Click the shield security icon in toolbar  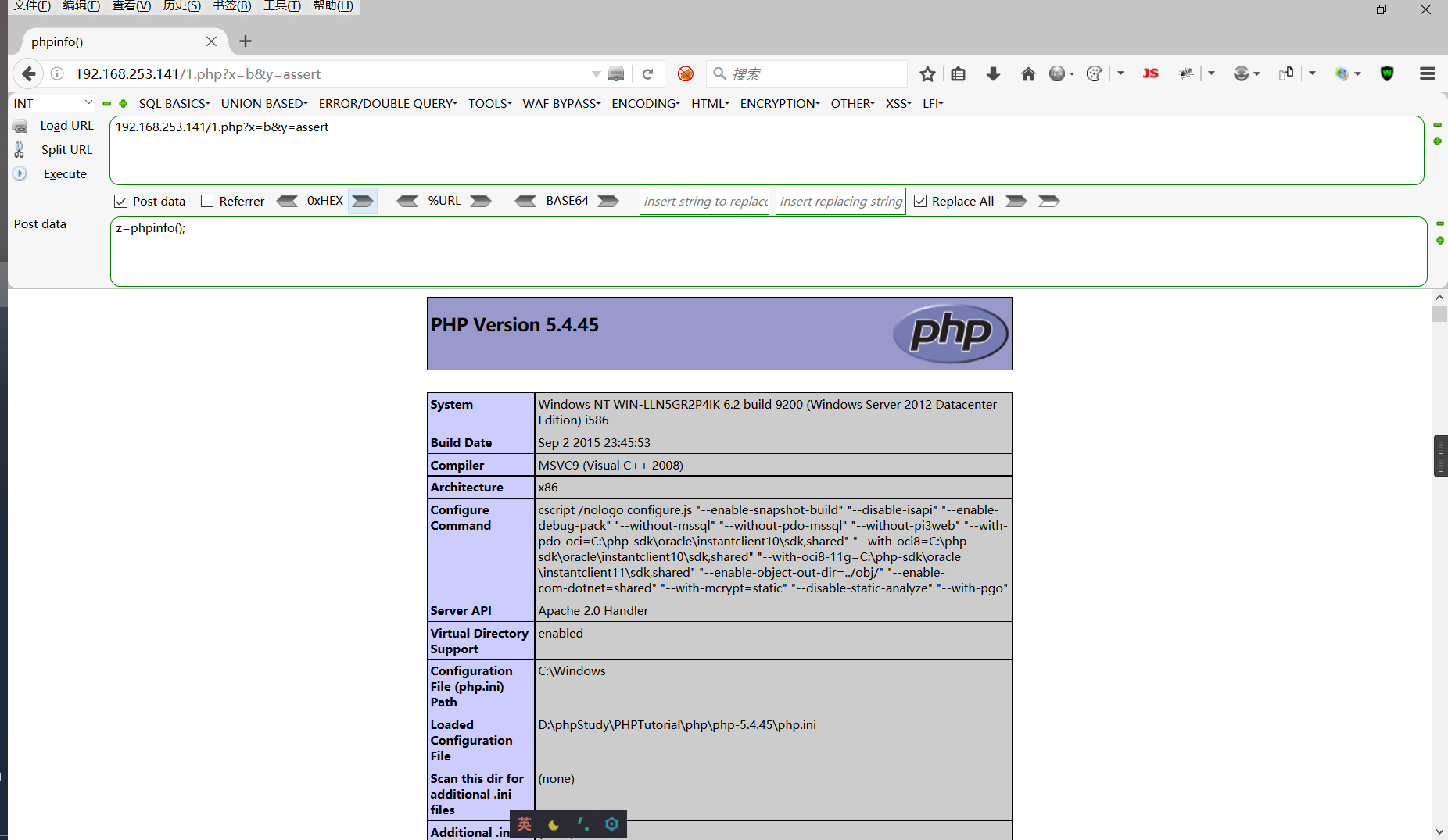pyautogui.click(x=1387, y=73)
